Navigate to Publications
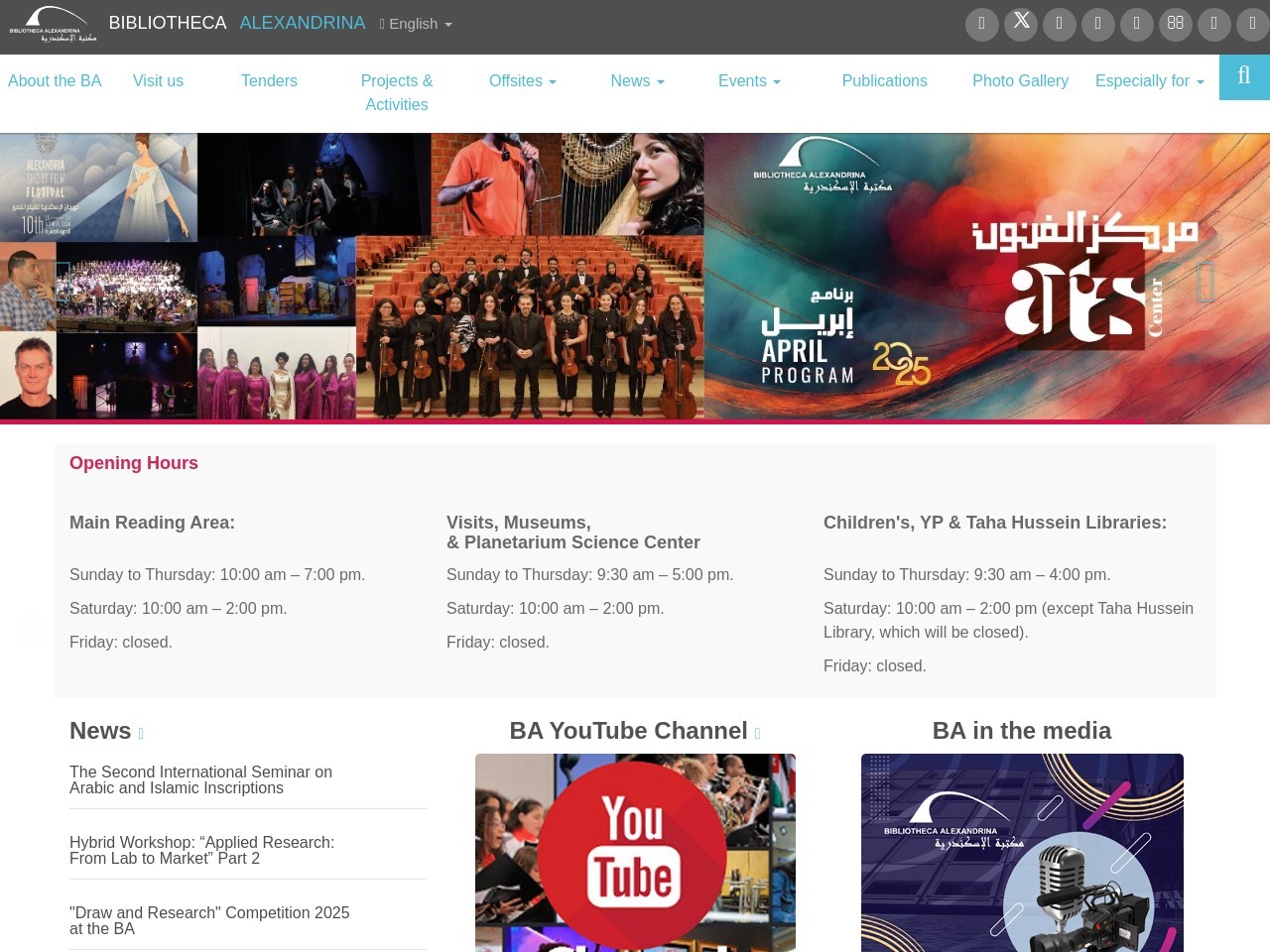Screen dimensions: 1270x952 click(885, 81)
